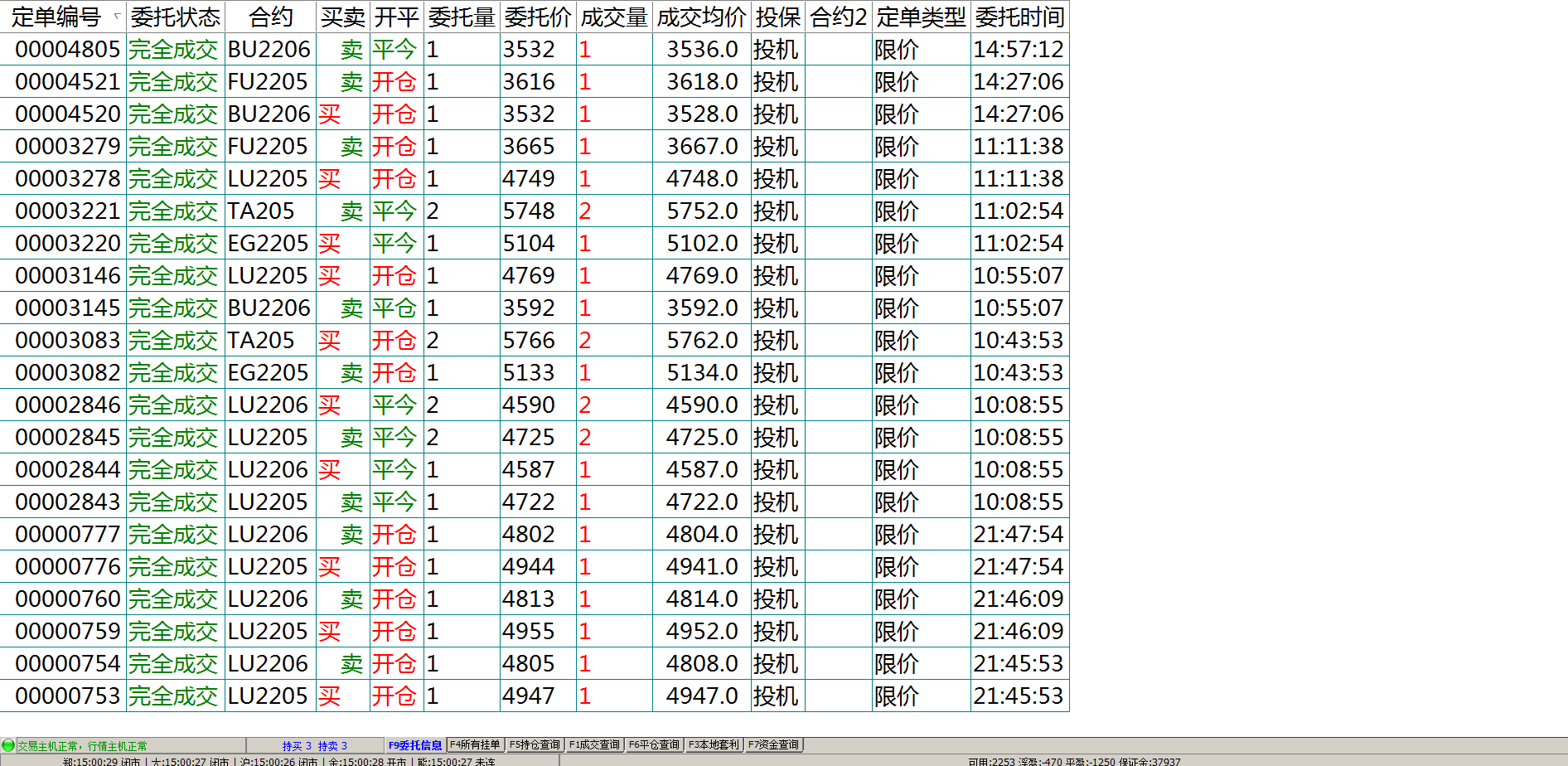
Task: Click average price 4941.0 cell
Action: click(702, 567)
